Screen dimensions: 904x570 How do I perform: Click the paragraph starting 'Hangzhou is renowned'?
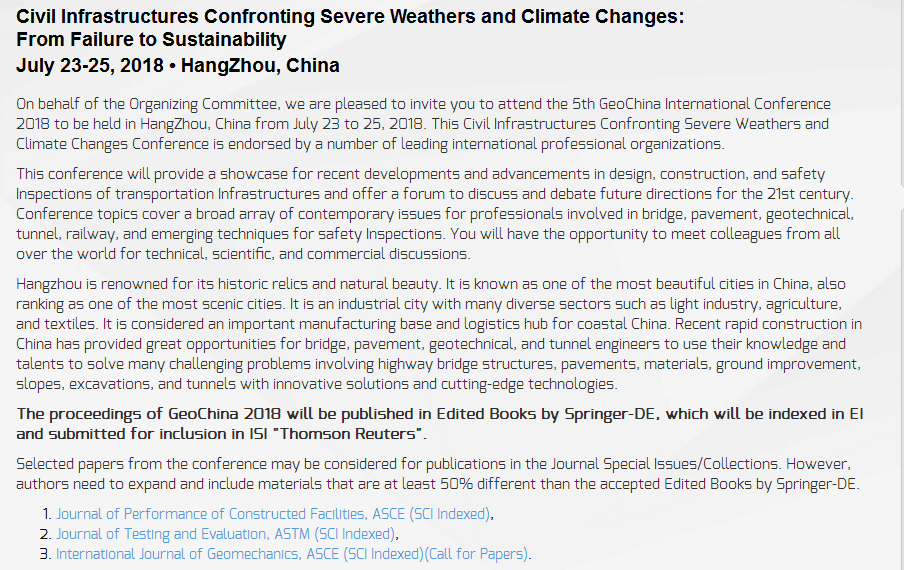click(x=439, y=334)
